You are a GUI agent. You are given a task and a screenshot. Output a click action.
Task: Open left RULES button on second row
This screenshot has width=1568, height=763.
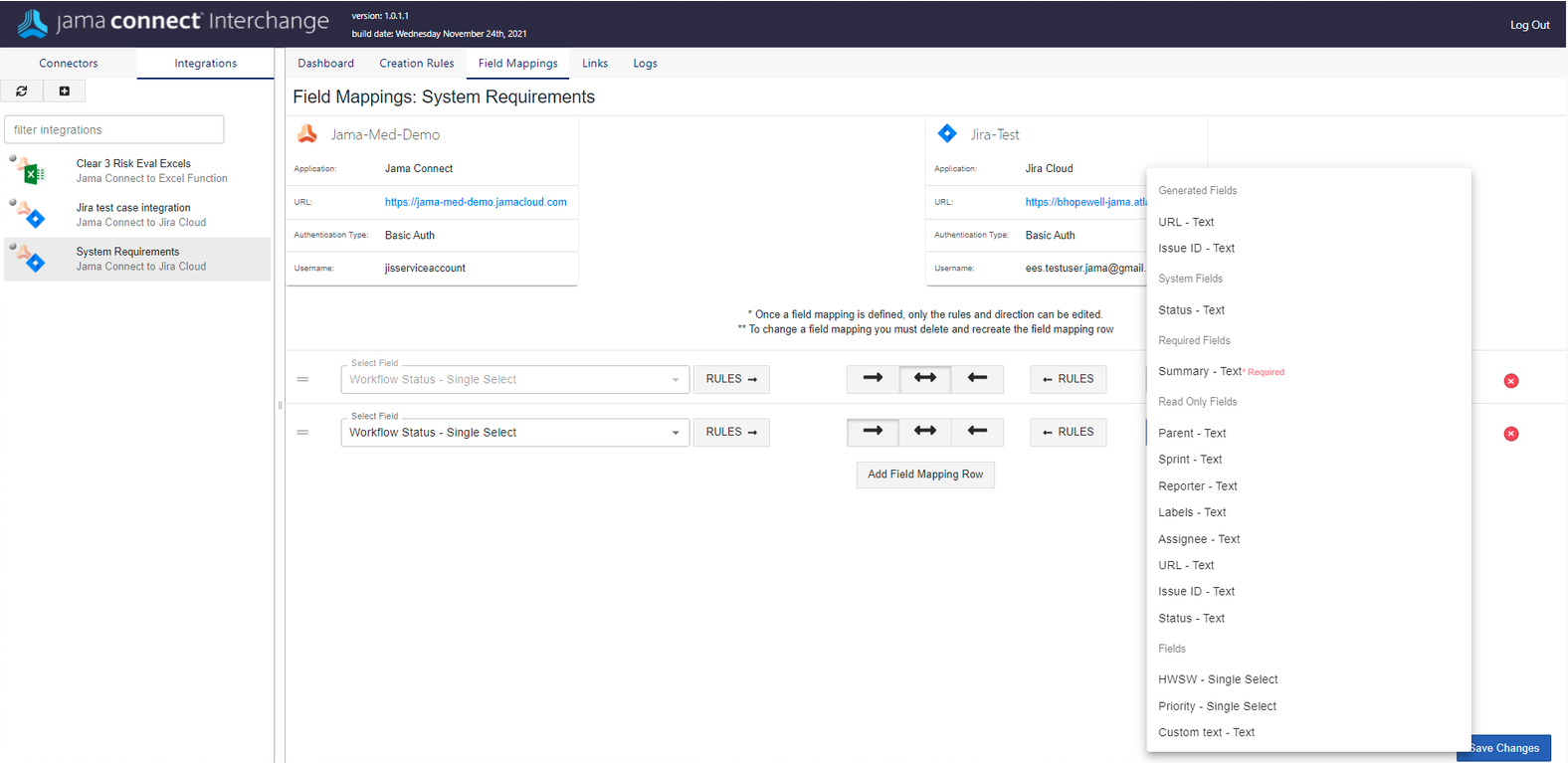(731, 432)
